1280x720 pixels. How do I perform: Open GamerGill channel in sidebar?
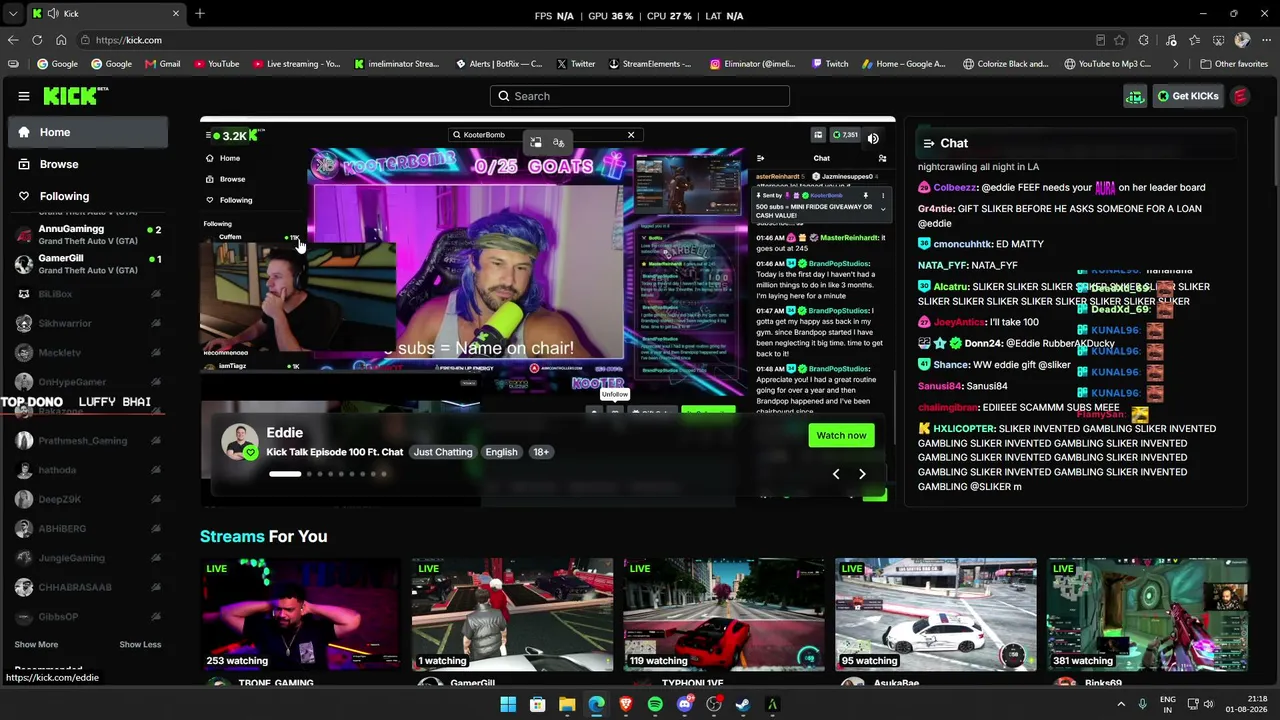pos(88,264)
